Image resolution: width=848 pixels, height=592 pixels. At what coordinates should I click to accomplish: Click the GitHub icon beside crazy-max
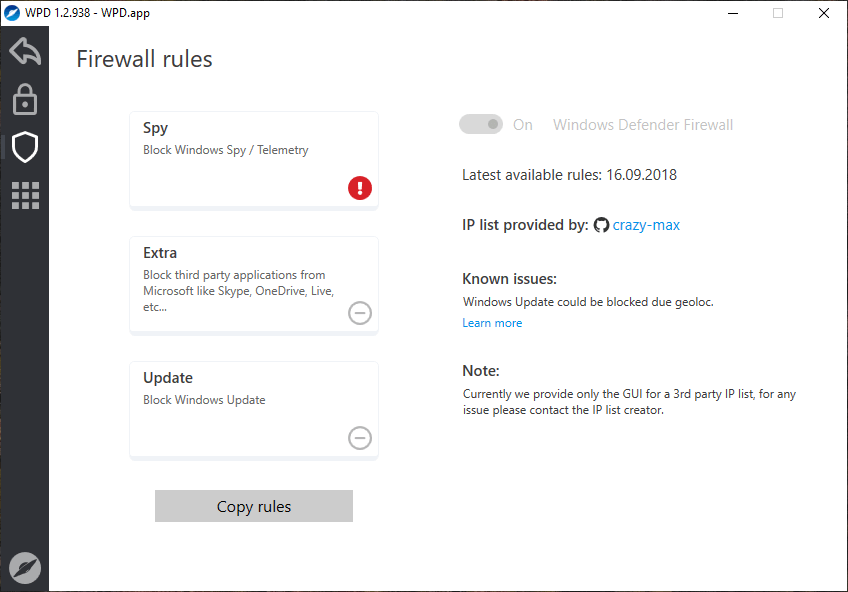(x=601, y=225)
